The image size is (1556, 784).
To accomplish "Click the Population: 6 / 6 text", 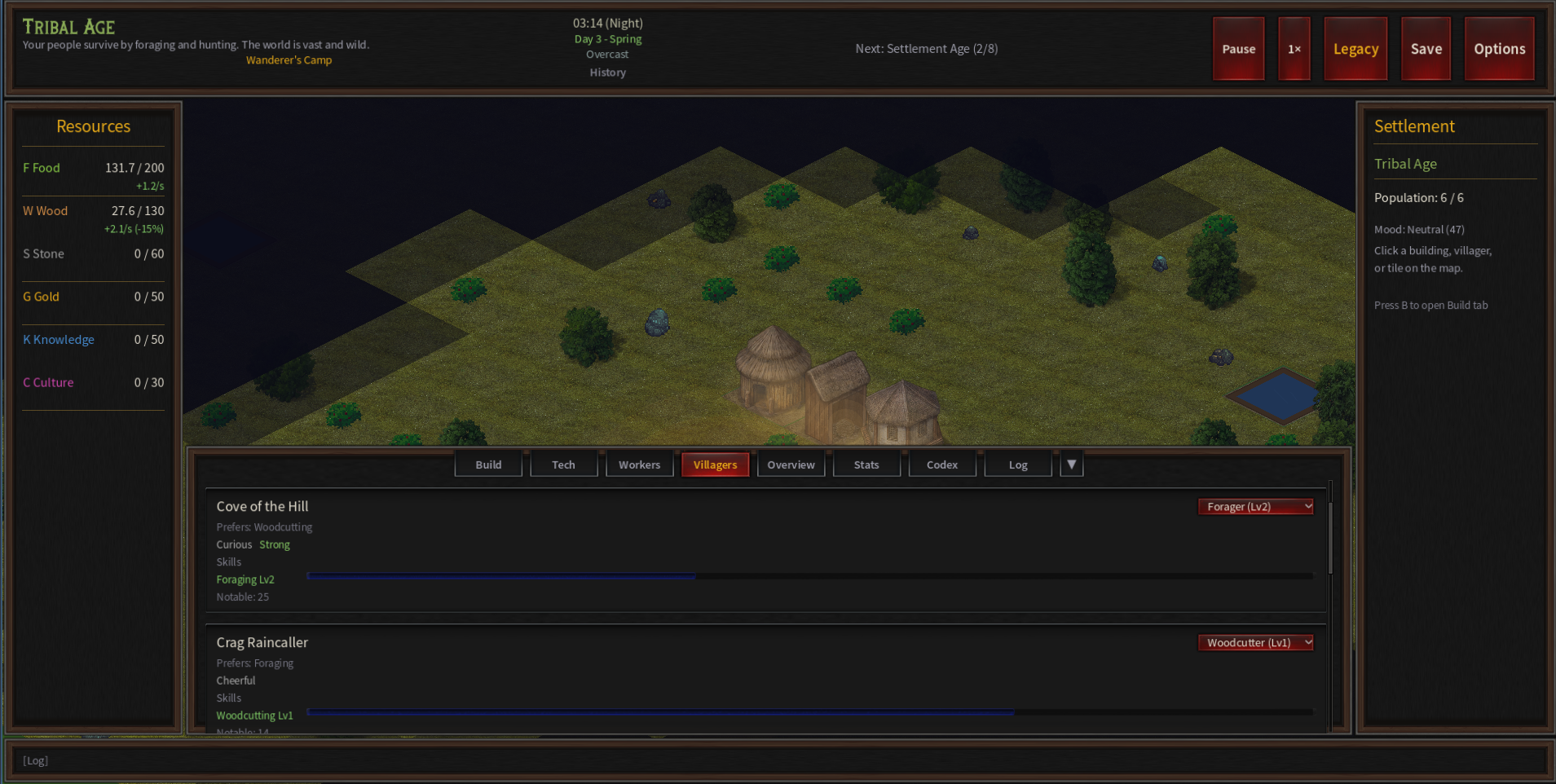I will point(1418,198).
